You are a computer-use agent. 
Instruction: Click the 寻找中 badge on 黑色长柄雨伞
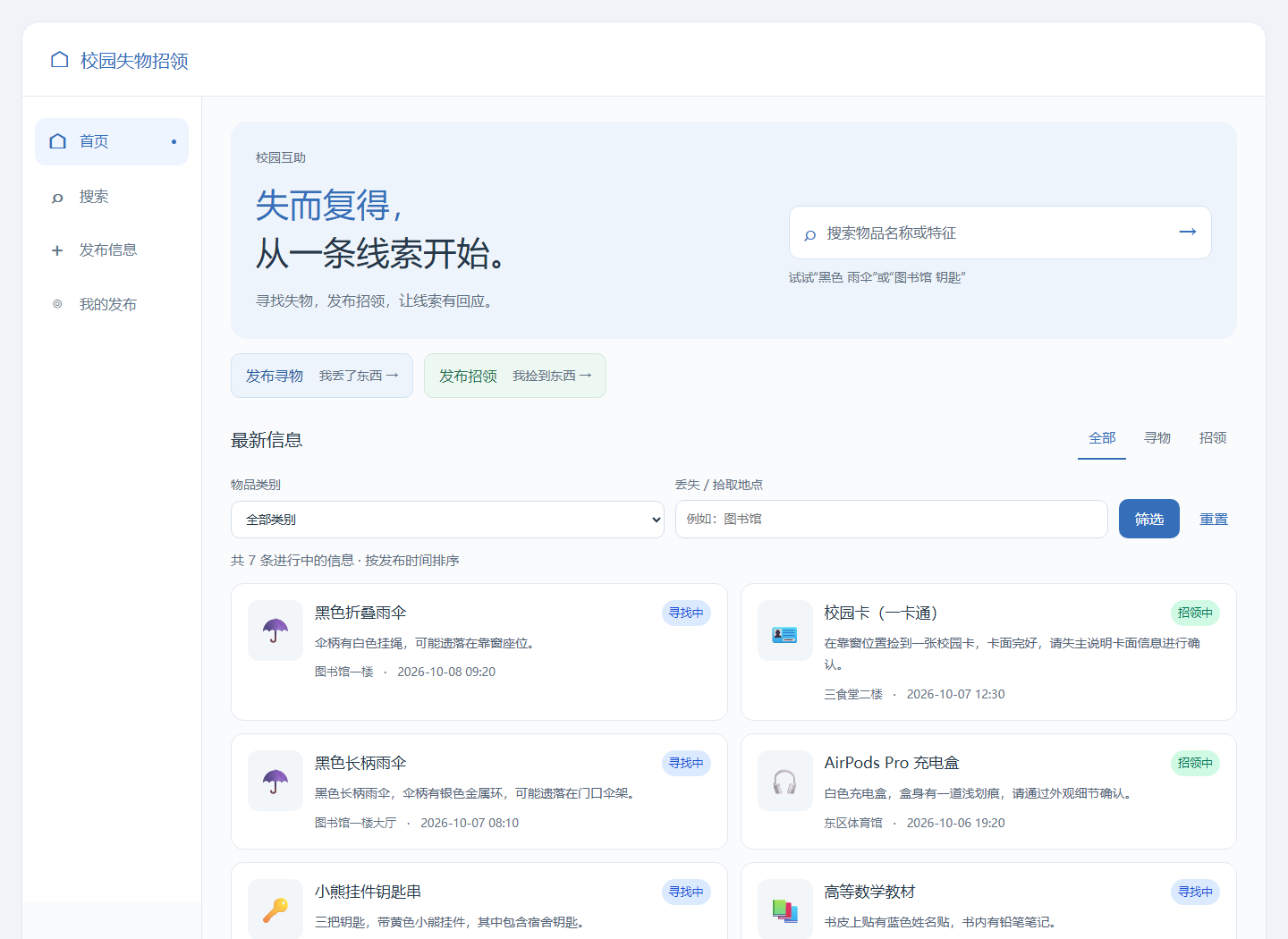pyautogui.click(x=686, y=763)
